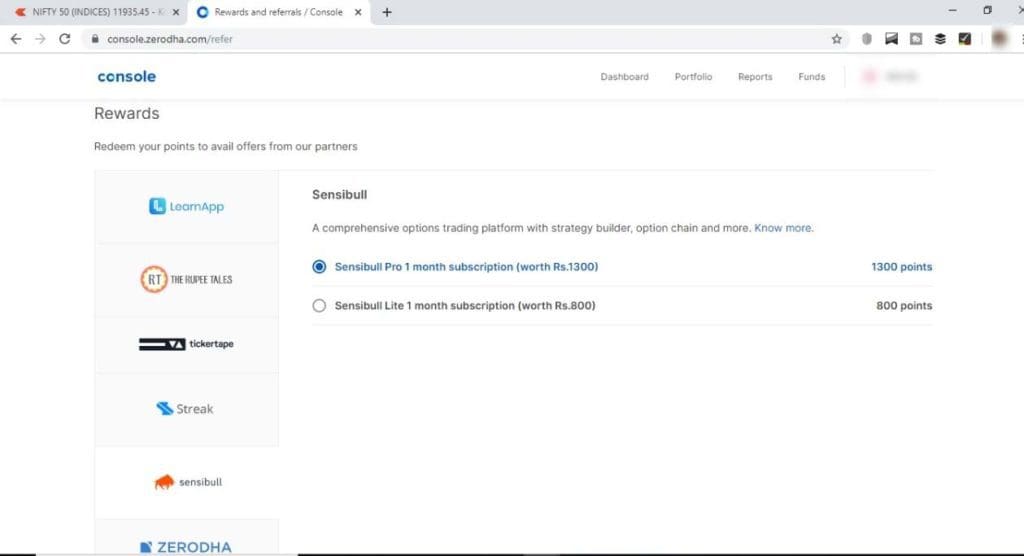Viewport: 1024px width, 556px height.
Task: Select Sensibull Pro 1 month subscription radio
Action: point(319,267)
